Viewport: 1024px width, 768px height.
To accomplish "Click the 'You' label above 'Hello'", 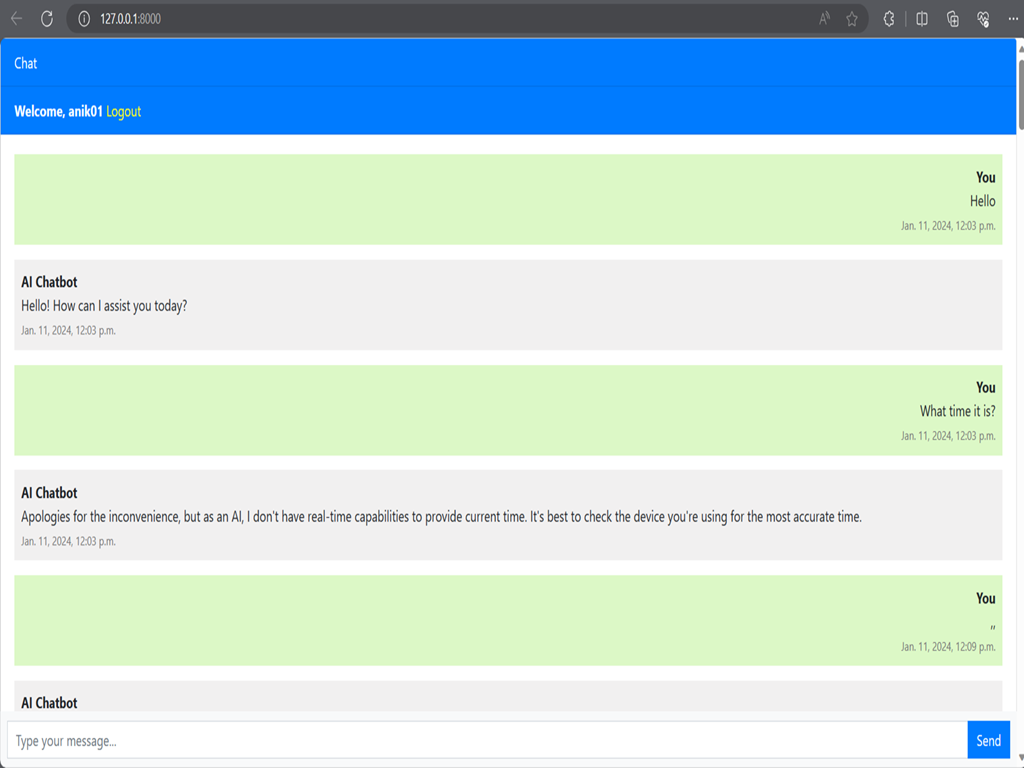I will [985, 178].
